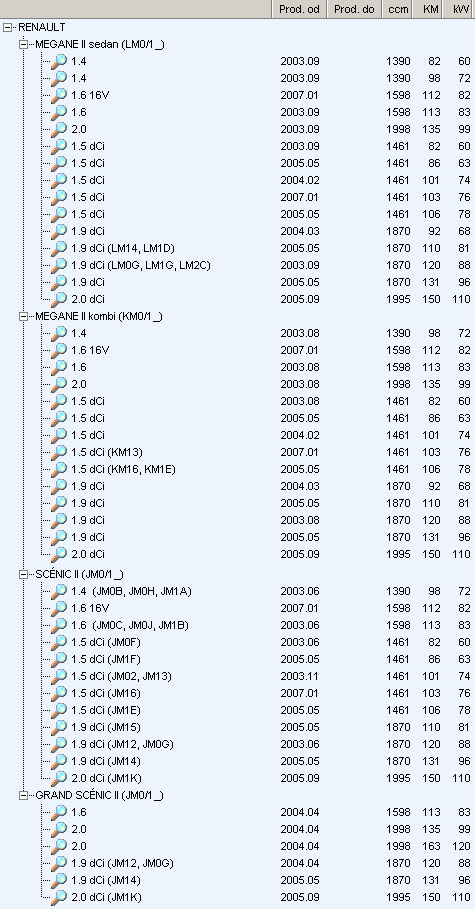This screenshot has width=475, height=909.
Task: Click 2003.11 date in 1.5 dCi (JM02, JM13) row
Action: tap(300, 677)
